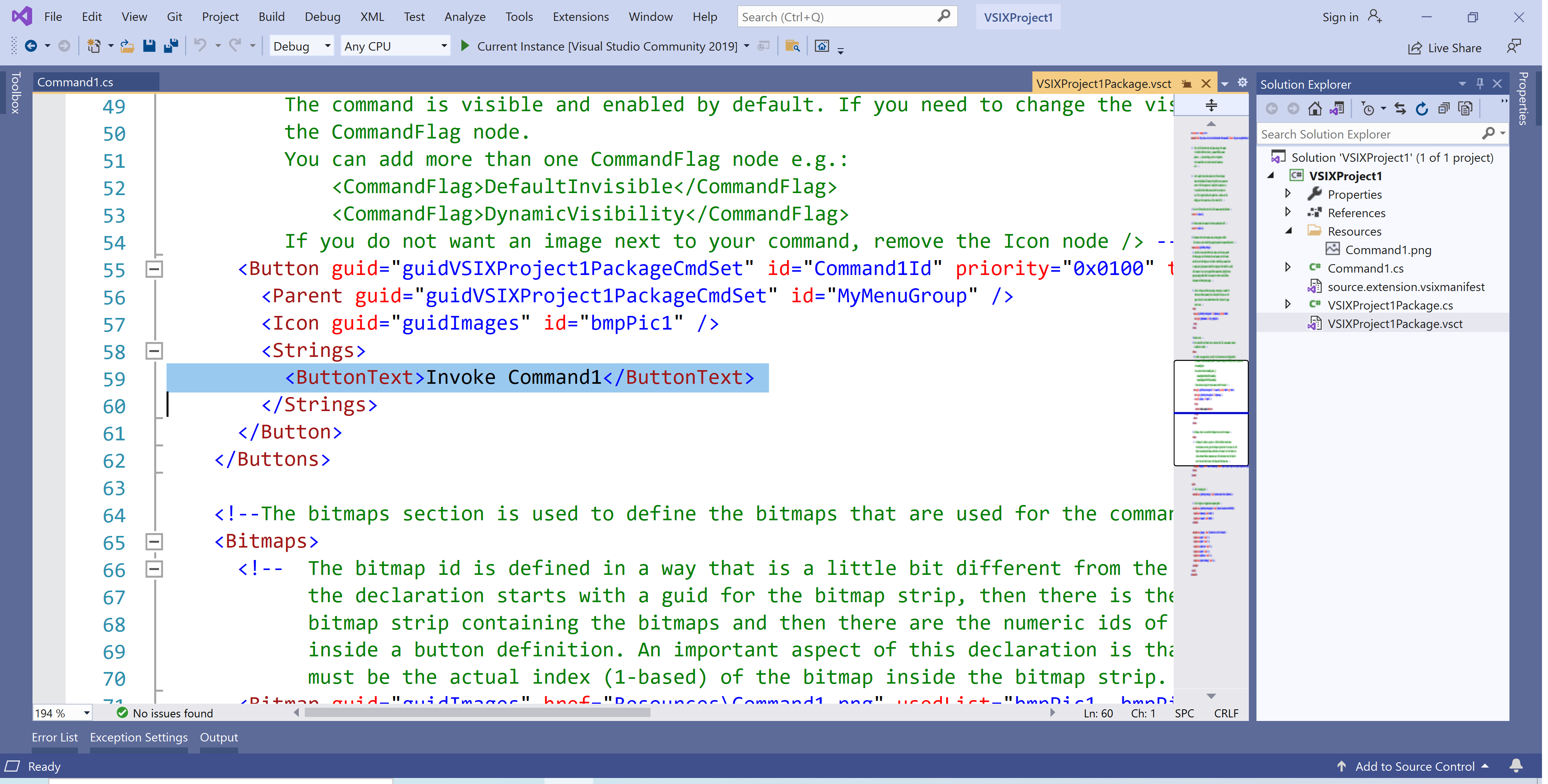Open the Extensions menu
The width and height of the screenshot is (1548, 784).
(x=581, y=17)
